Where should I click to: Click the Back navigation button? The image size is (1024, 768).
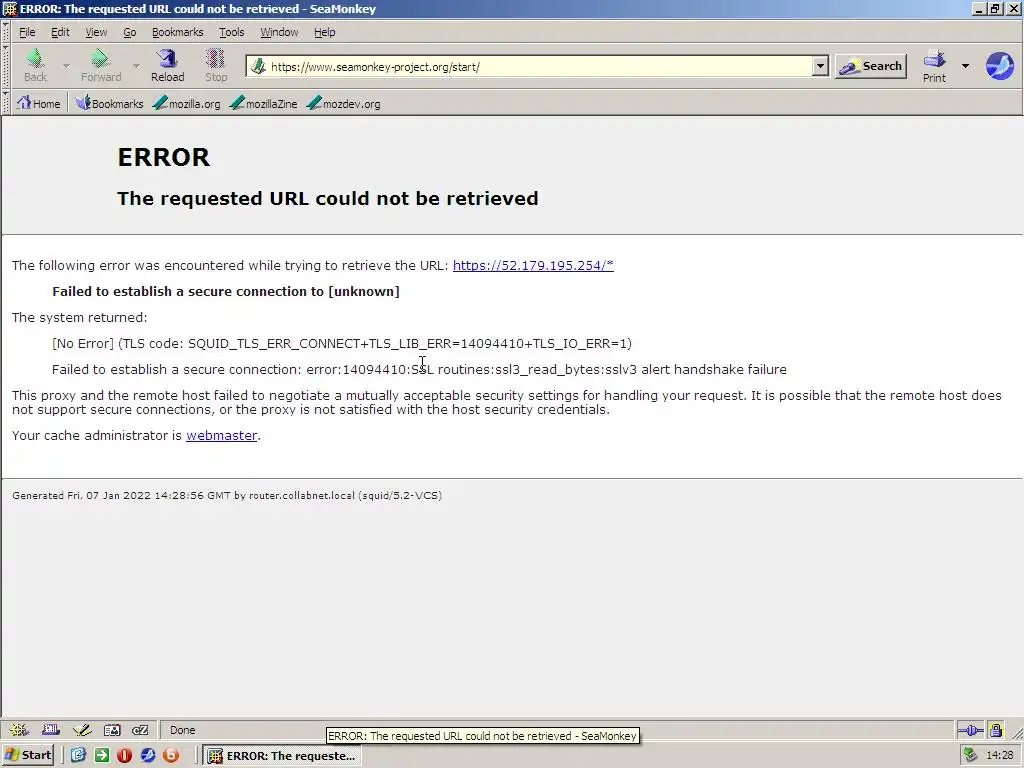35,66
